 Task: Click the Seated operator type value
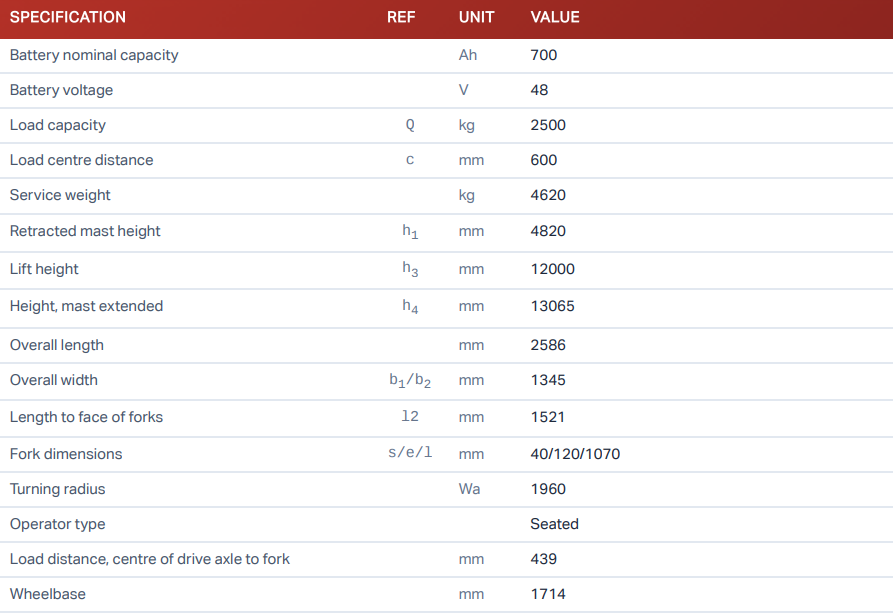coord(554,524)
